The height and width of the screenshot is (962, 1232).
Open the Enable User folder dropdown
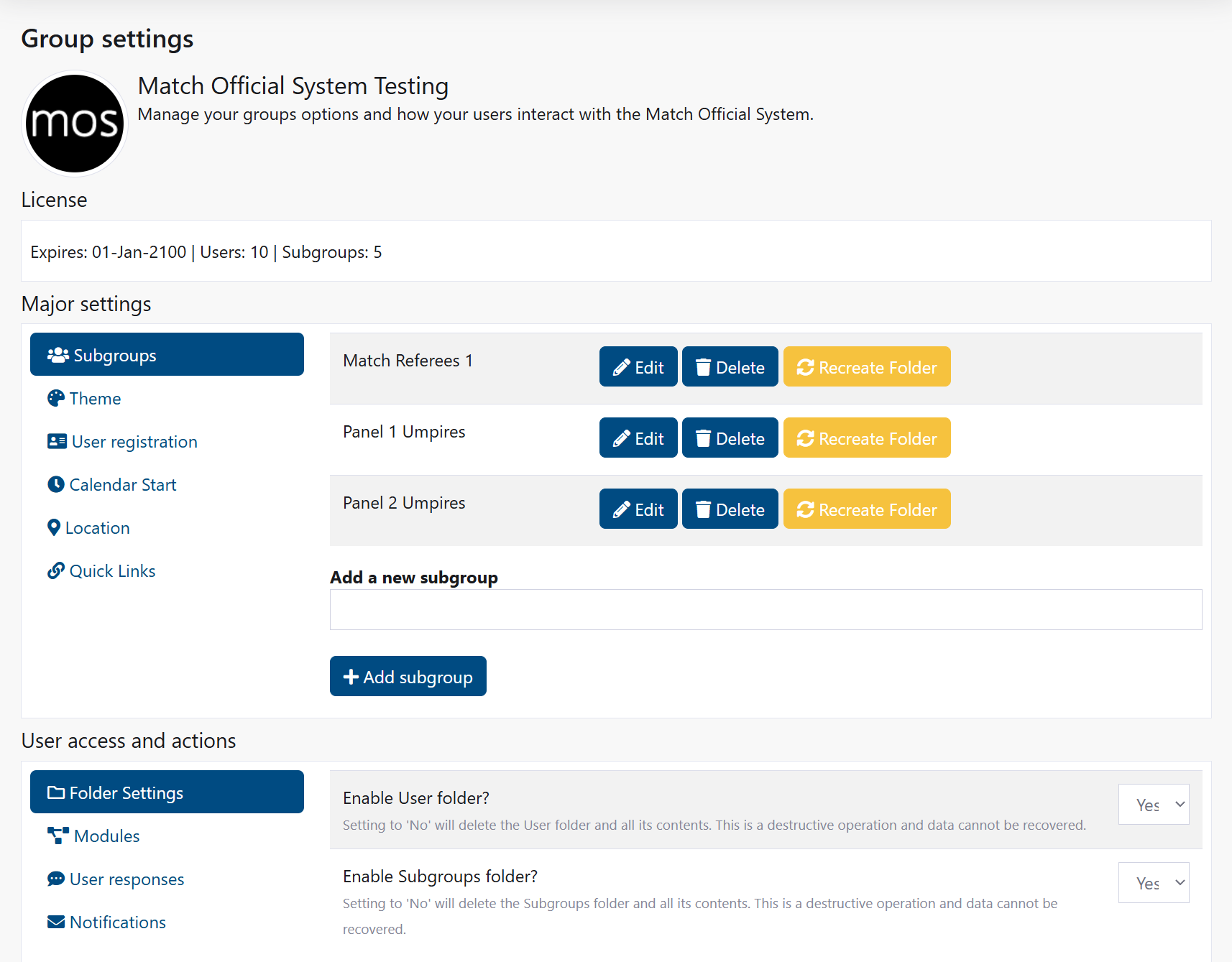(x=1153, y=804)
